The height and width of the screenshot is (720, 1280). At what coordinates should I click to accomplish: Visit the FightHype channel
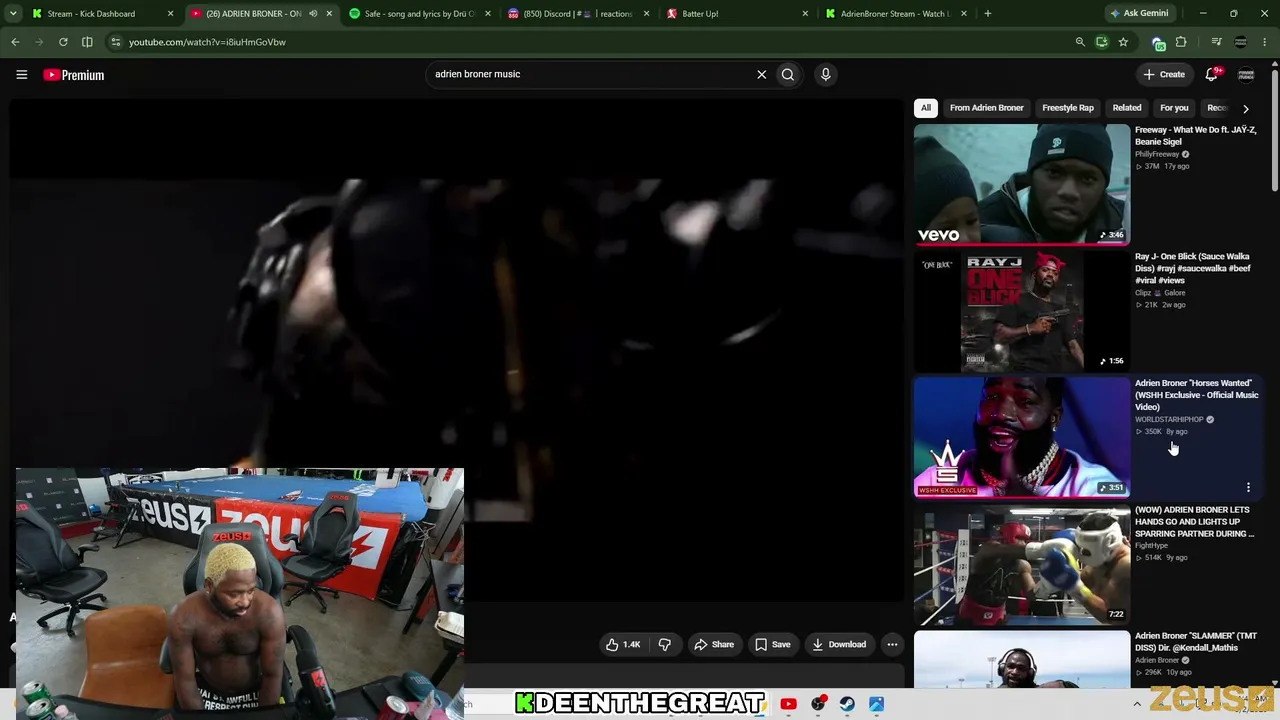(x=1151, y=546)
